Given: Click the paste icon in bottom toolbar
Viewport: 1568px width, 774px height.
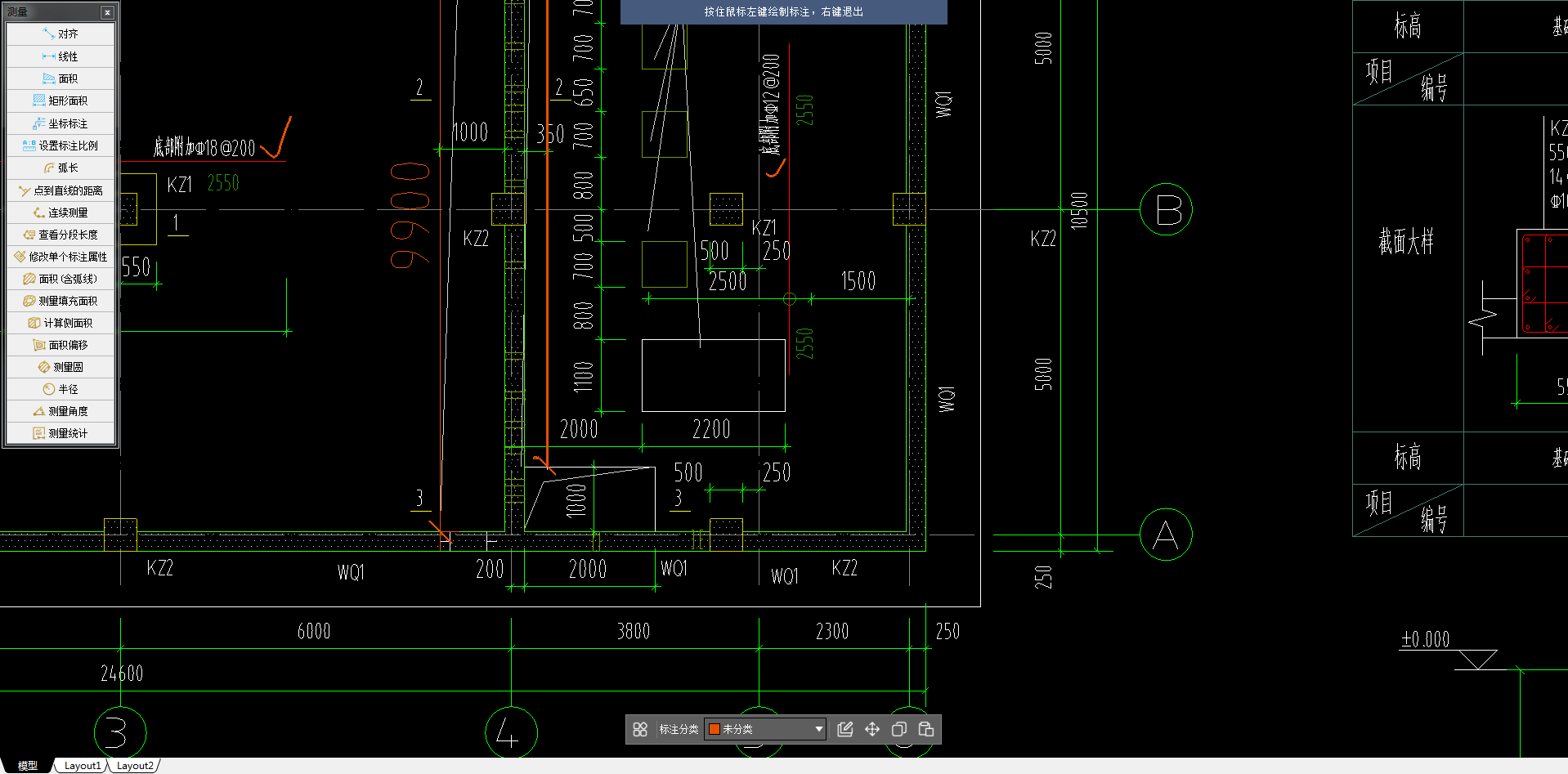Looking at the screenshot, I should tap(926, 729).
